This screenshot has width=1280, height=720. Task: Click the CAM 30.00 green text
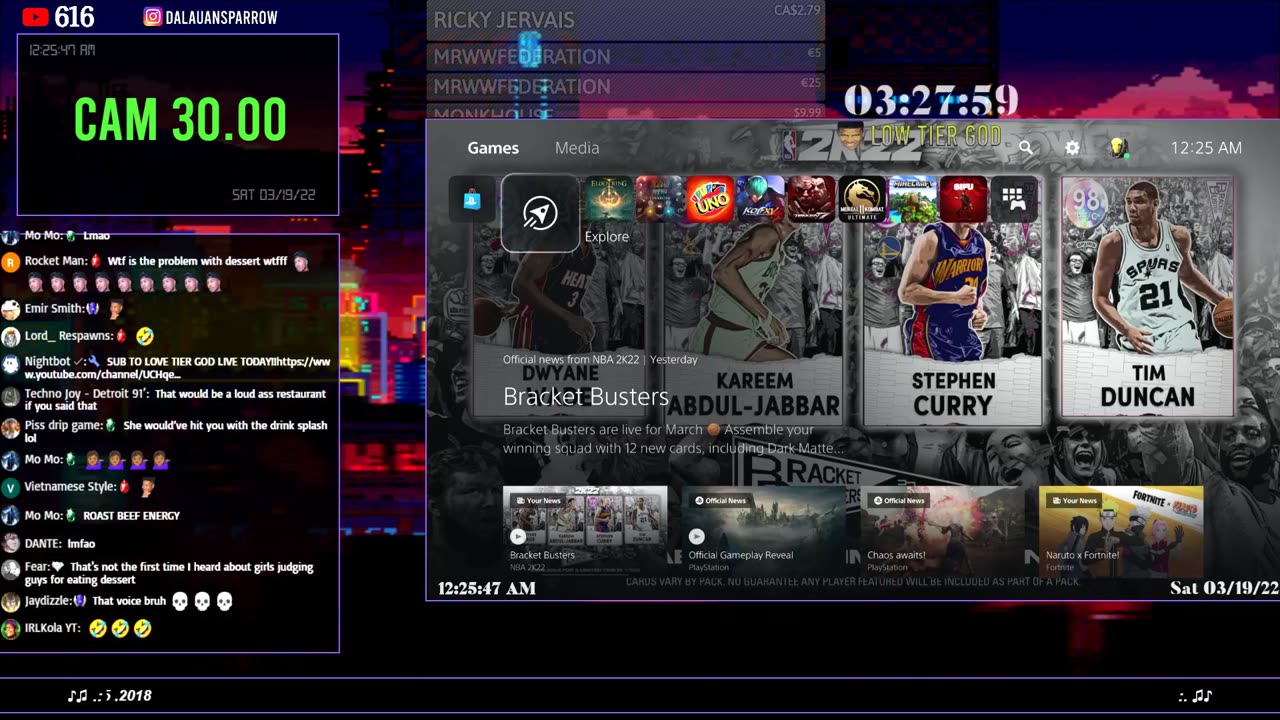tap(180, 120)
